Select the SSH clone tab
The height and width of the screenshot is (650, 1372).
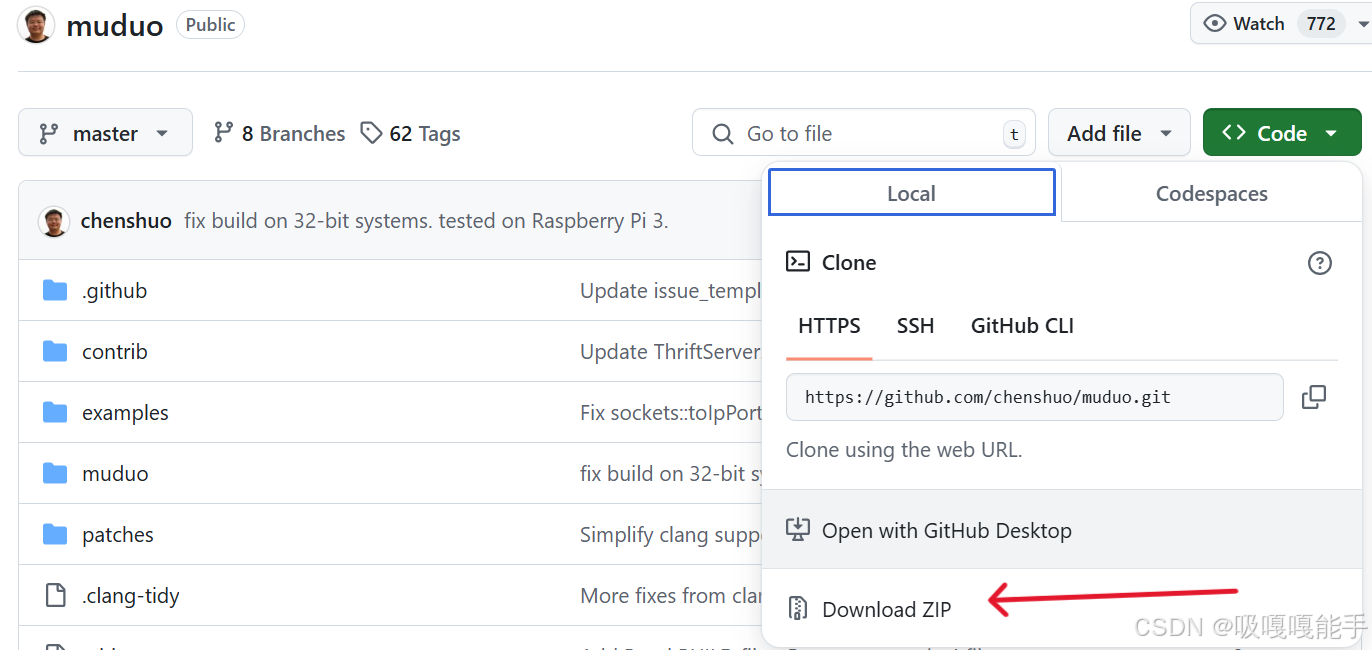tap(915, 326)
